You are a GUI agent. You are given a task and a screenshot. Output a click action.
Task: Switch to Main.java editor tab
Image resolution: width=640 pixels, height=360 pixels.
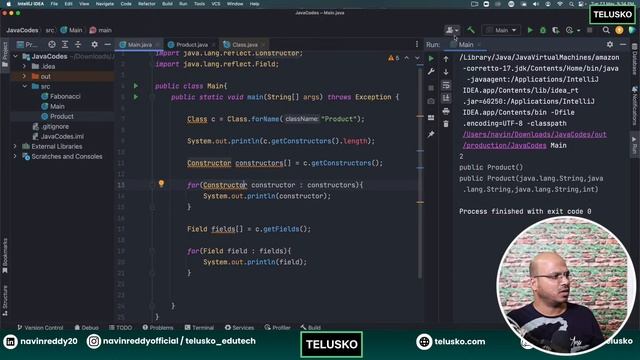pos(139,44)
